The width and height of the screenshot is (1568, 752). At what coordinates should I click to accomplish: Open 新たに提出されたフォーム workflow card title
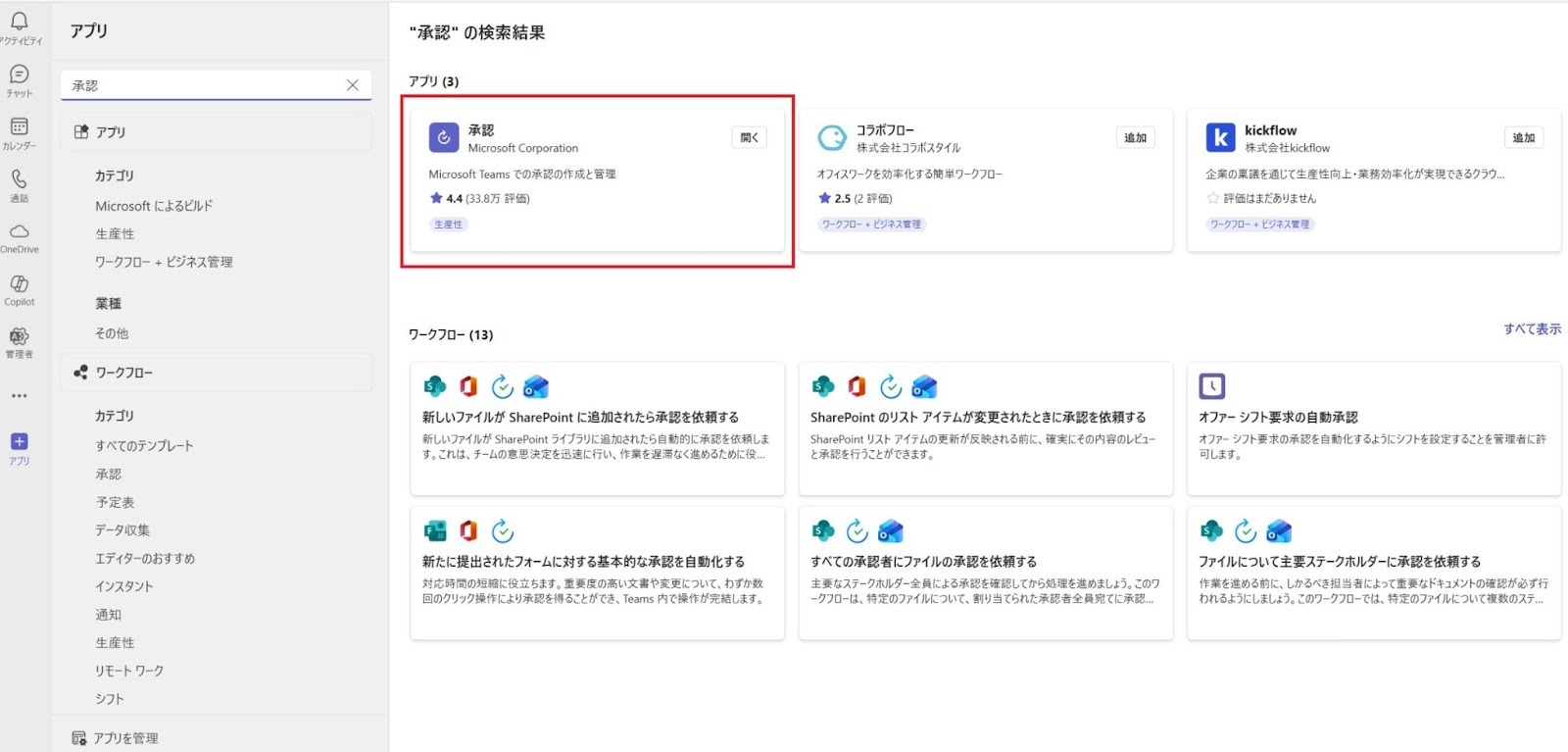(x=583, y=562)
